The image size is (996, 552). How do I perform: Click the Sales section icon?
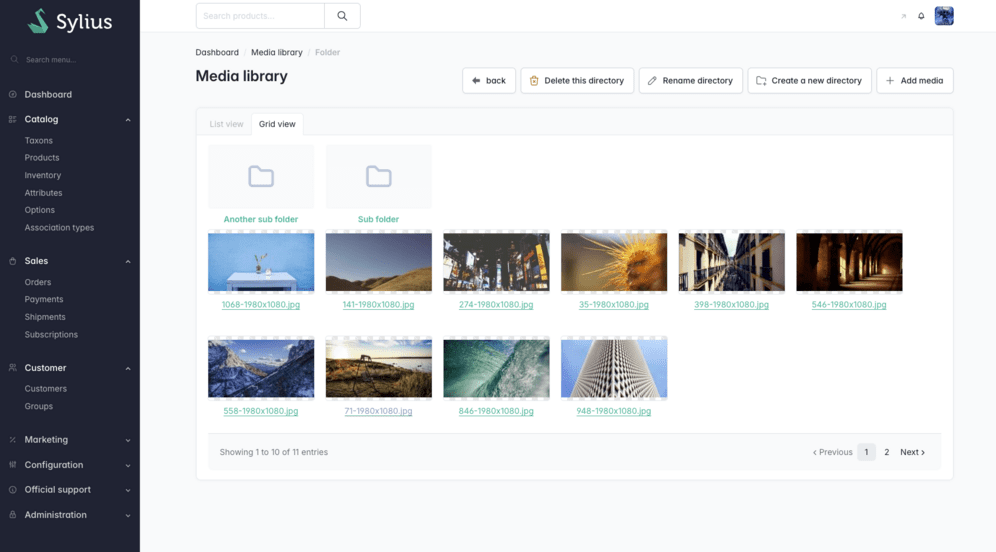pos(13,261)
